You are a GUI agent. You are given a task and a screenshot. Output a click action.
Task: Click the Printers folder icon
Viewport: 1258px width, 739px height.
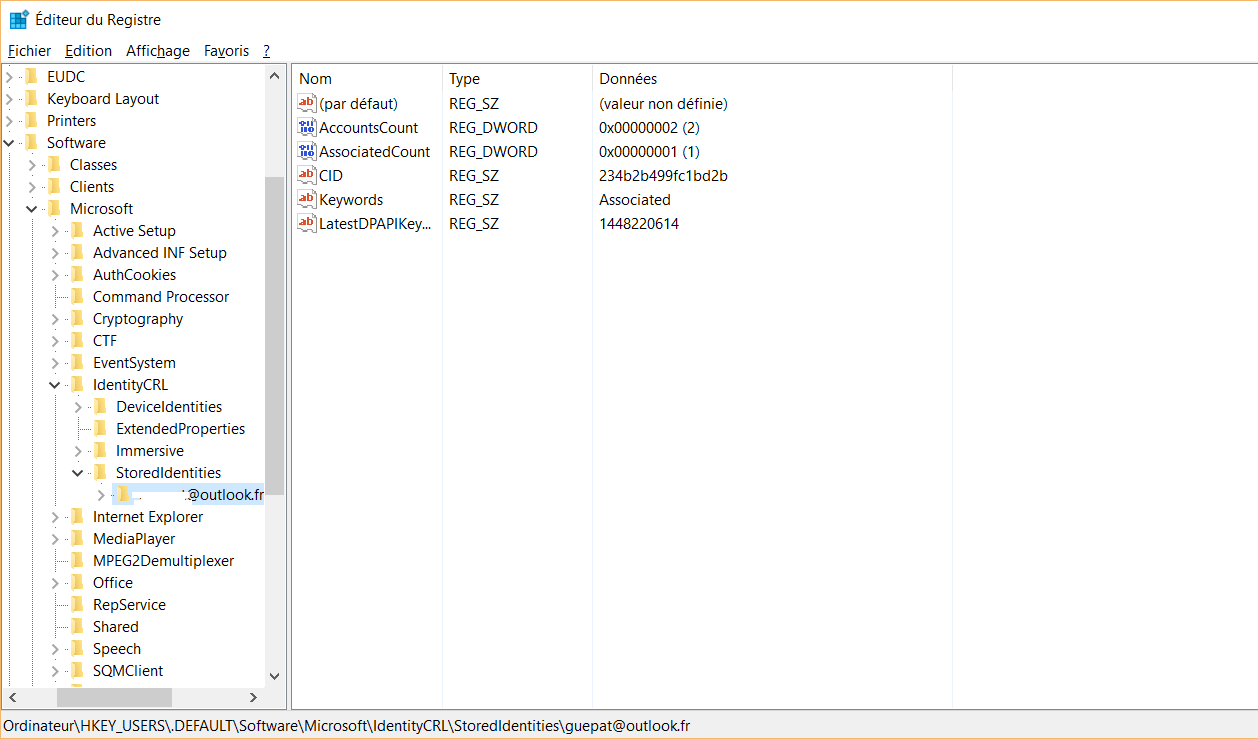pyautogui.click(x=31, y=120)
